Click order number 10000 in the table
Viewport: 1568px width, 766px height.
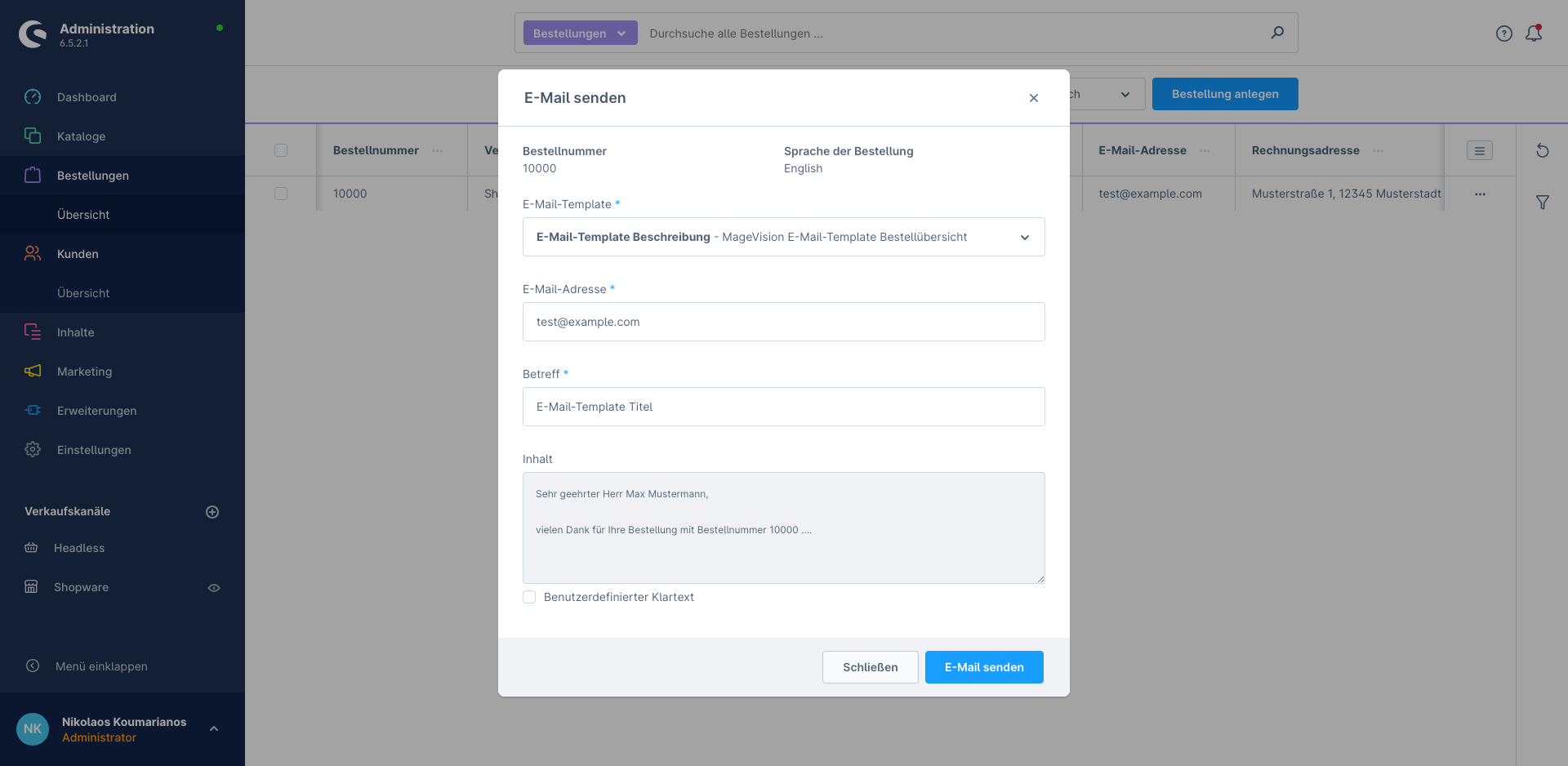pyautogui.click(x=350, y=194)
